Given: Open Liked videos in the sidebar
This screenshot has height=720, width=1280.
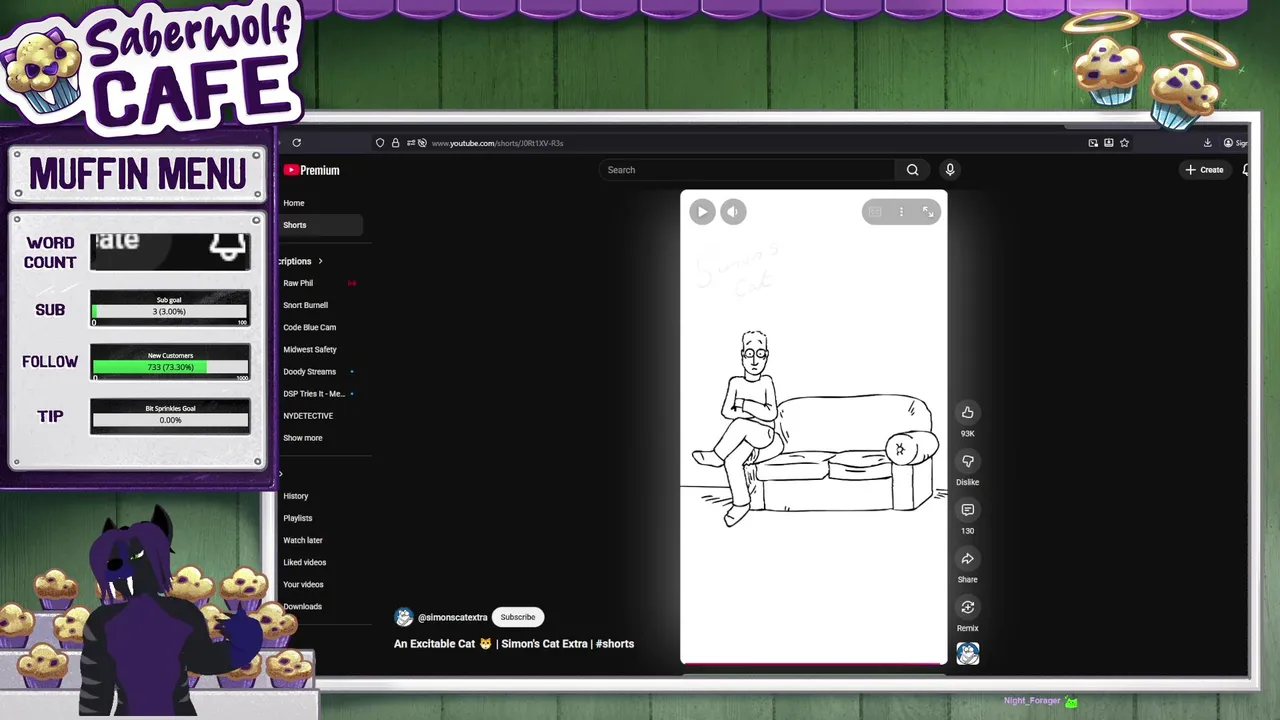Looking at the screenshot, I should (x=304, y=562).
